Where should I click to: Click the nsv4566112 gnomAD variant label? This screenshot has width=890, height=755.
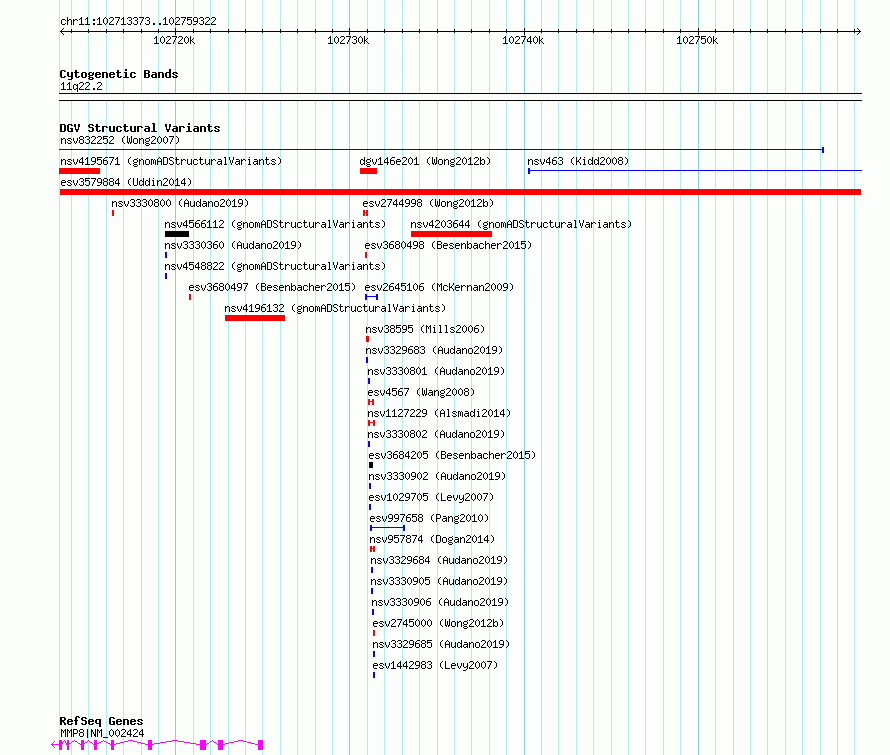coord(275,224)
